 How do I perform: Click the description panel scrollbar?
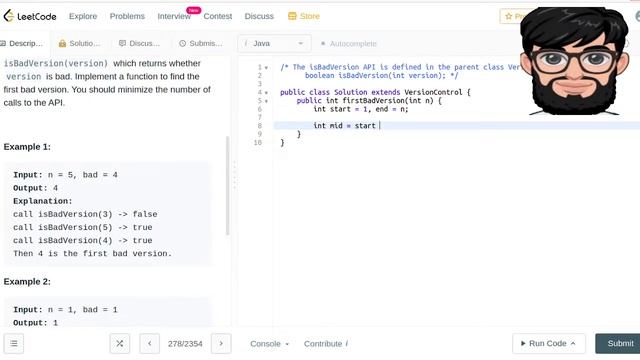(227, 186)
